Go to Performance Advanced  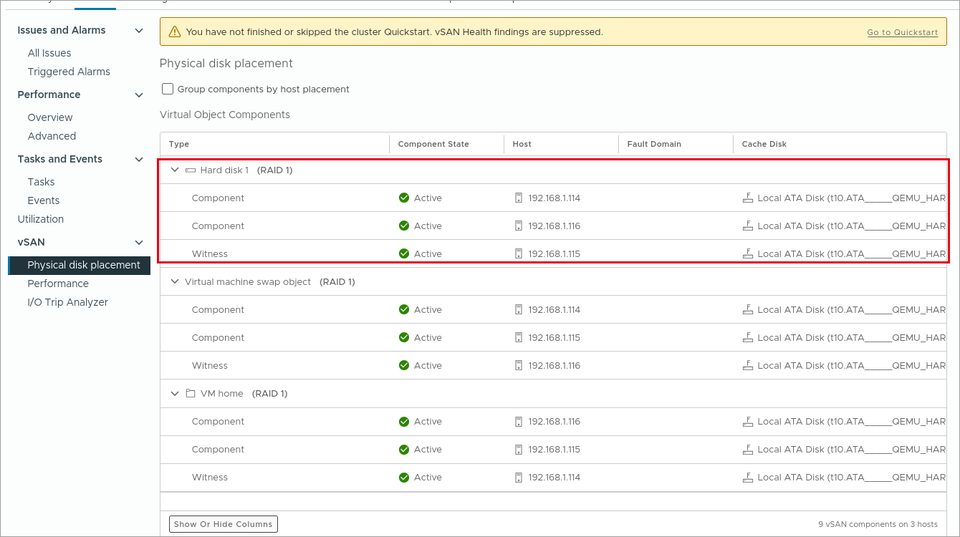pyautogui.click(x=51, y=136)
